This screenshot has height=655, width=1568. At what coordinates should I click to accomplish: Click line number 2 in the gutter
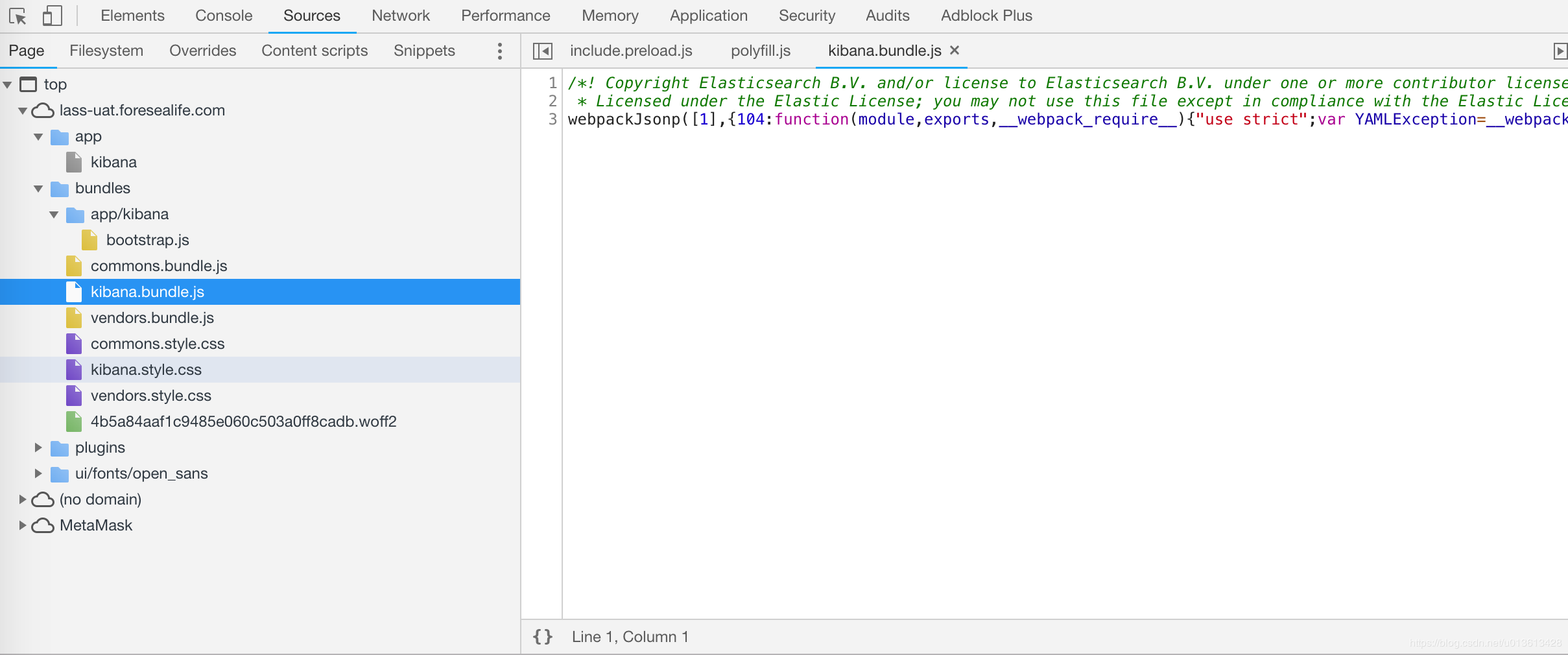pos(552,101)
